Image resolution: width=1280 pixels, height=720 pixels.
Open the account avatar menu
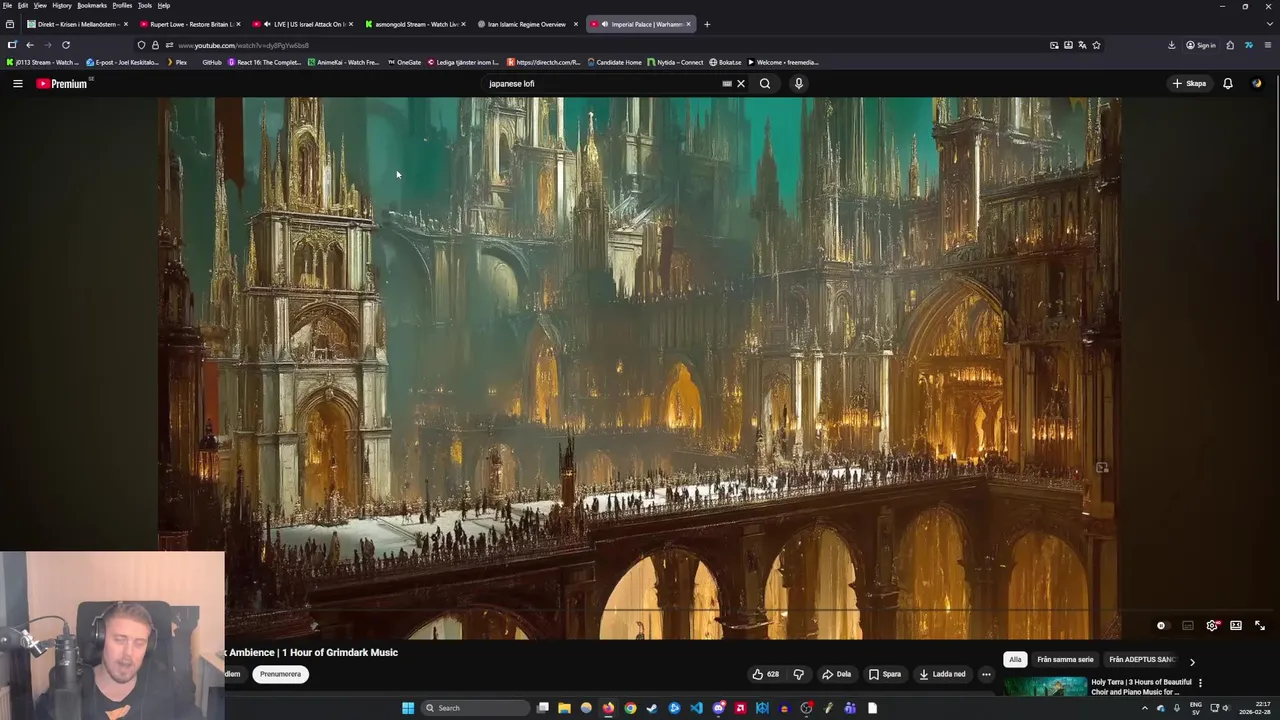(1257, 84)
